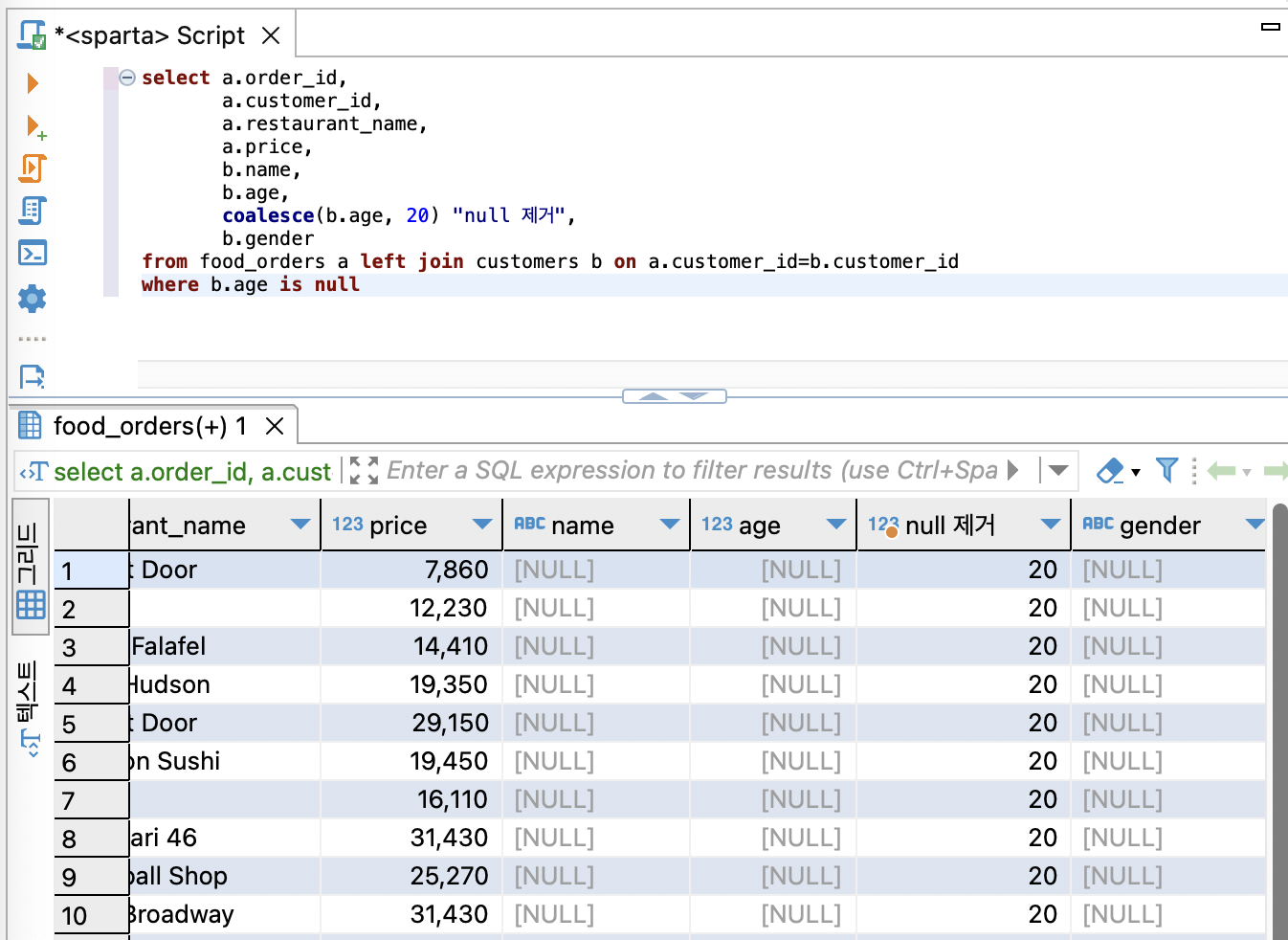Open the gender column filter dropdown
Image resolution: width=1288 pixels, height=940 pixels.
coord(1255,525)
